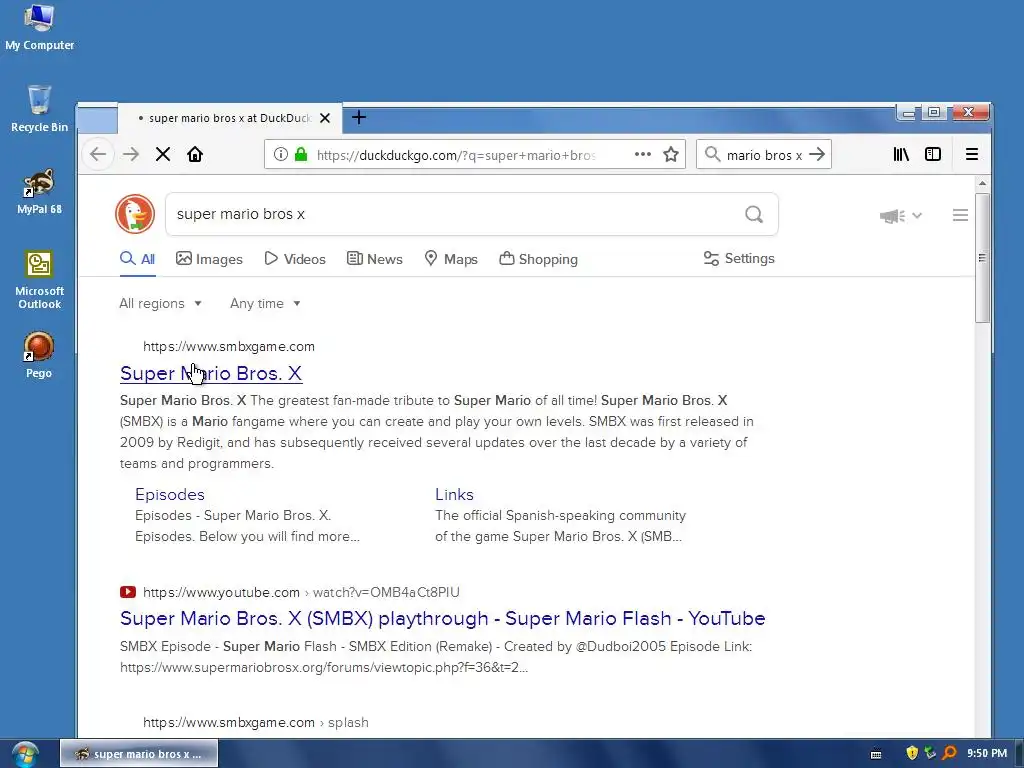Expand the Any time filter
1024x768 pixels.
coord(265,304)
